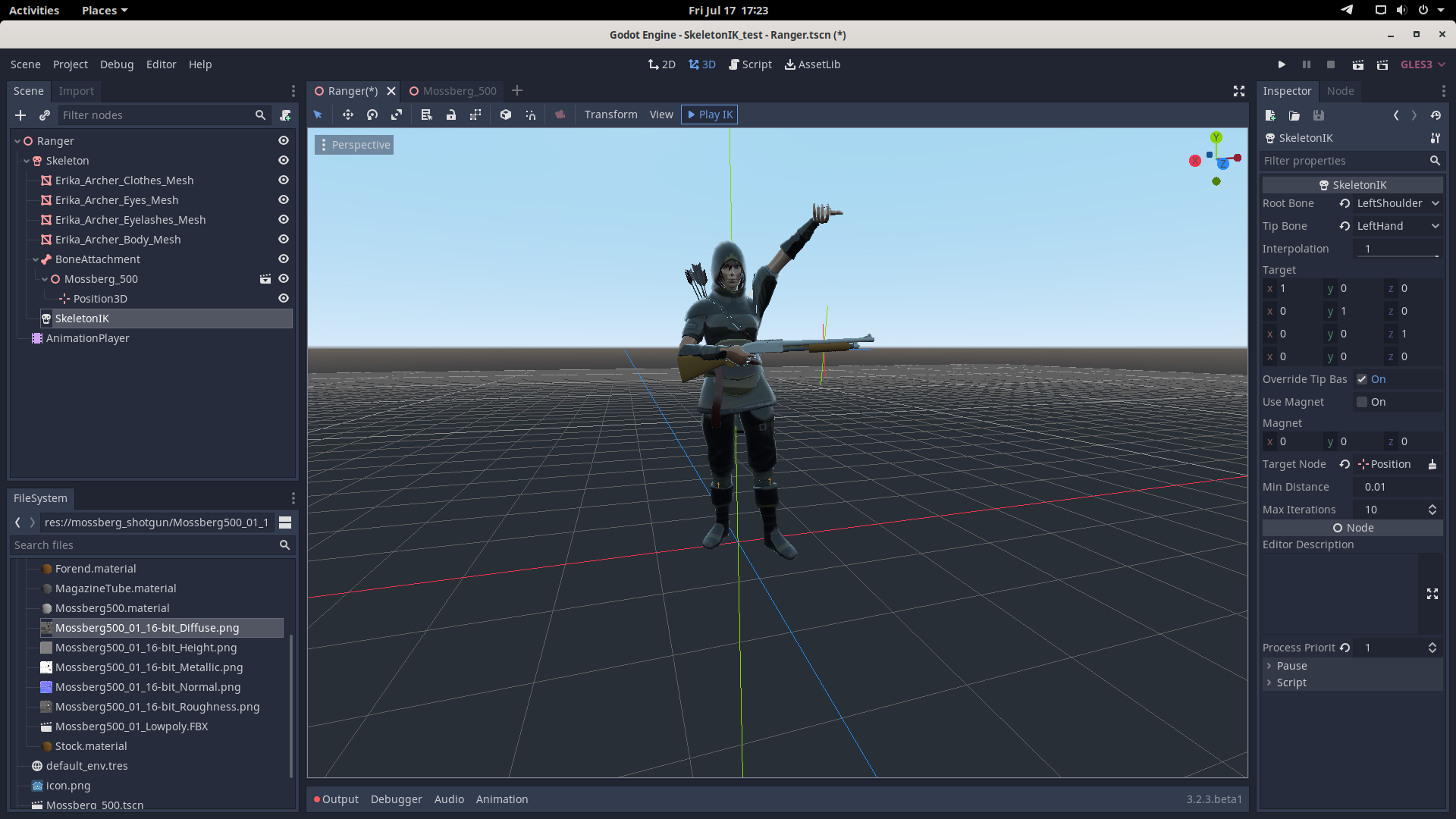Toggle visibility of Position3D node
This screenshot has height=819, width=1456.
tap(284, 299)
